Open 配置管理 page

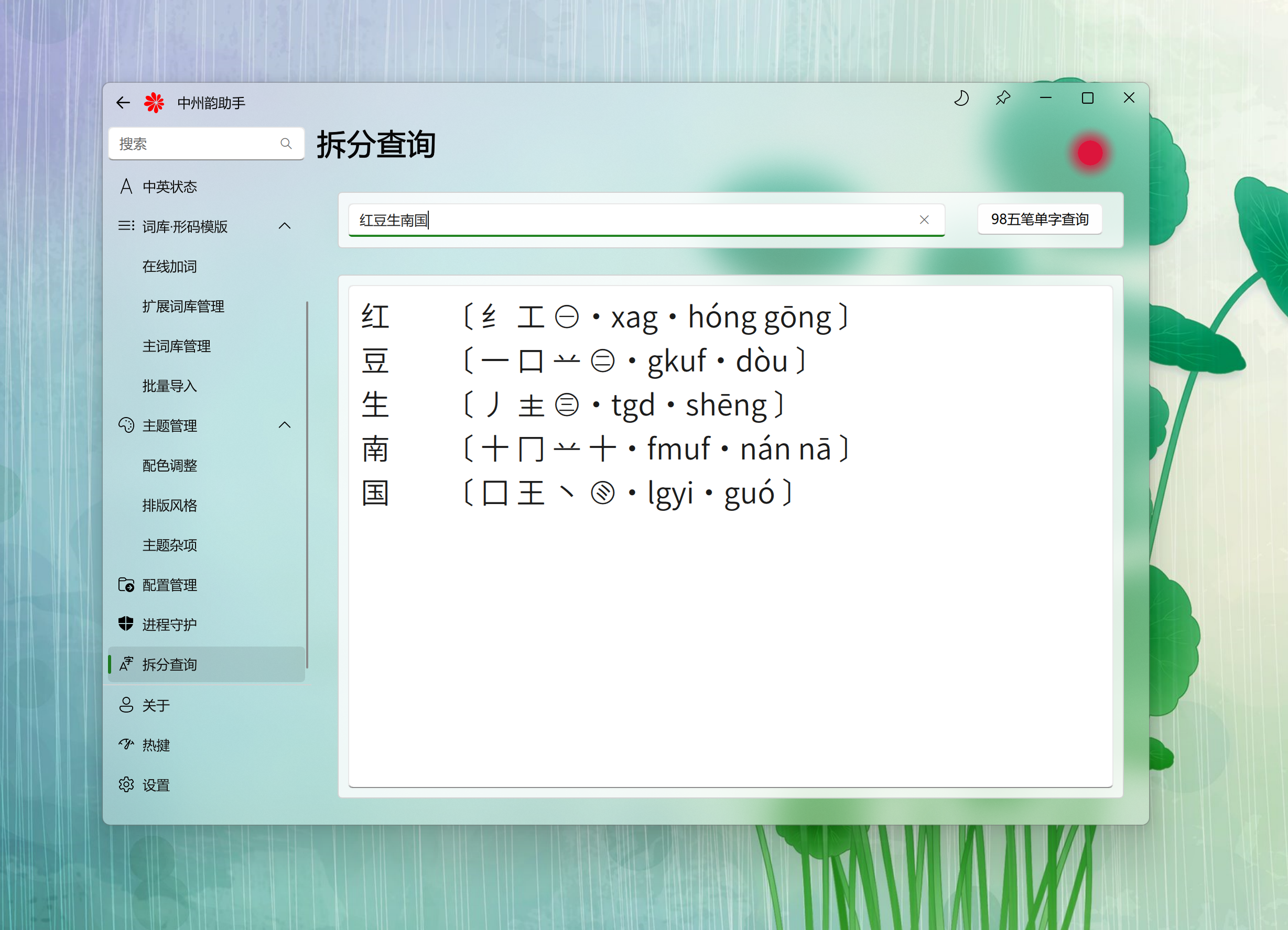[x=169, y=585]
